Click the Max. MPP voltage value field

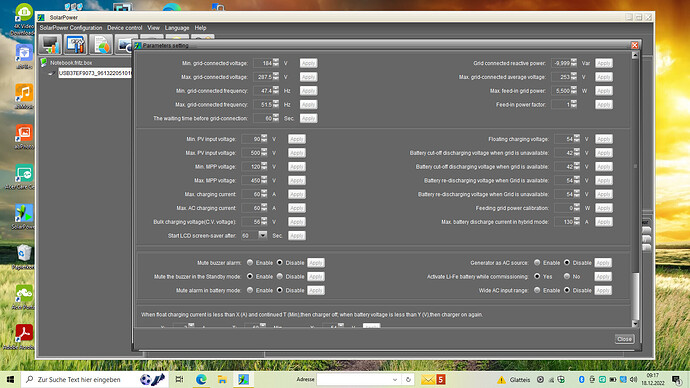coord(251,180)
